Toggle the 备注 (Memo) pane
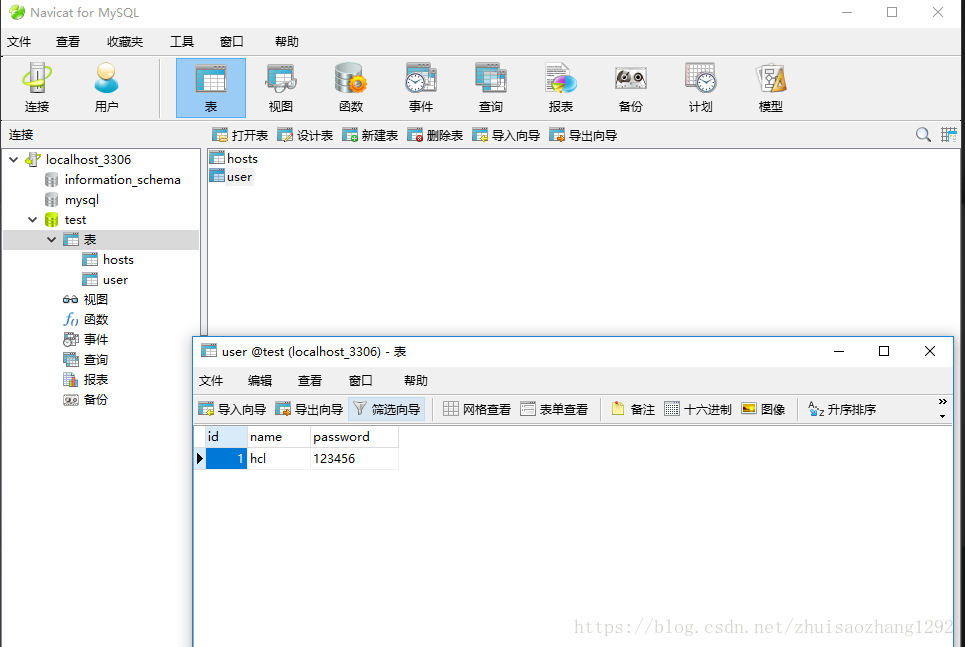 (x=633, y=409)
